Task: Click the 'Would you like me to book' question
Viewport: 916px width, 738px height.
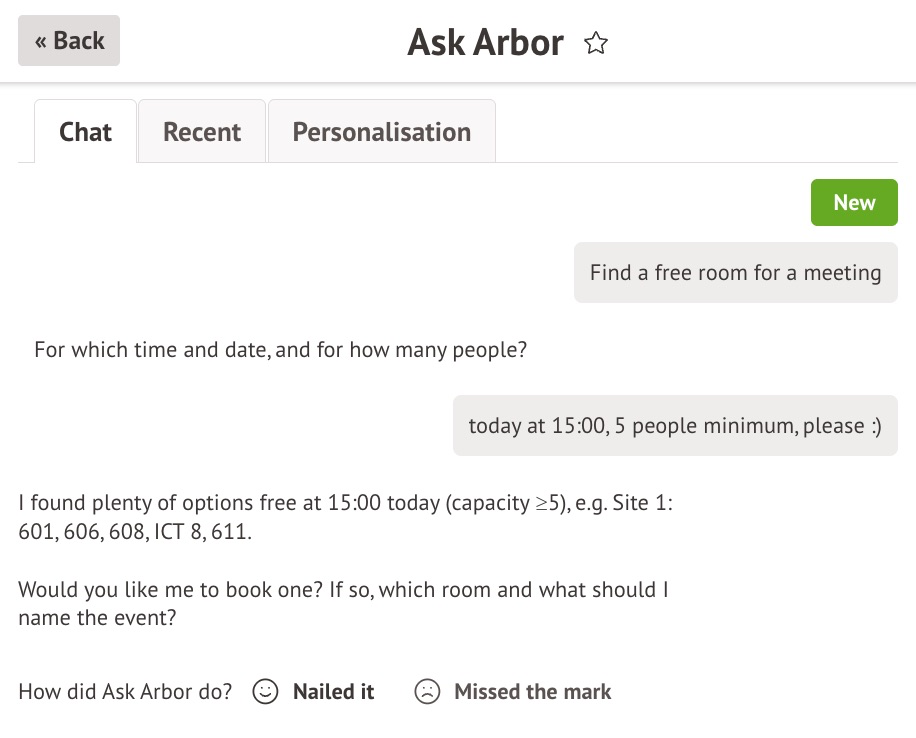Action: [x=343, y=589]
